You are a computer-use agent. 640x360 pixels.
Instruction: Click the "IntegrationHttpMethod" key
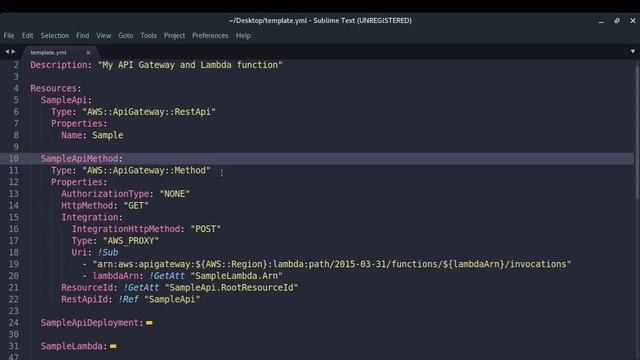pos(126,229)
